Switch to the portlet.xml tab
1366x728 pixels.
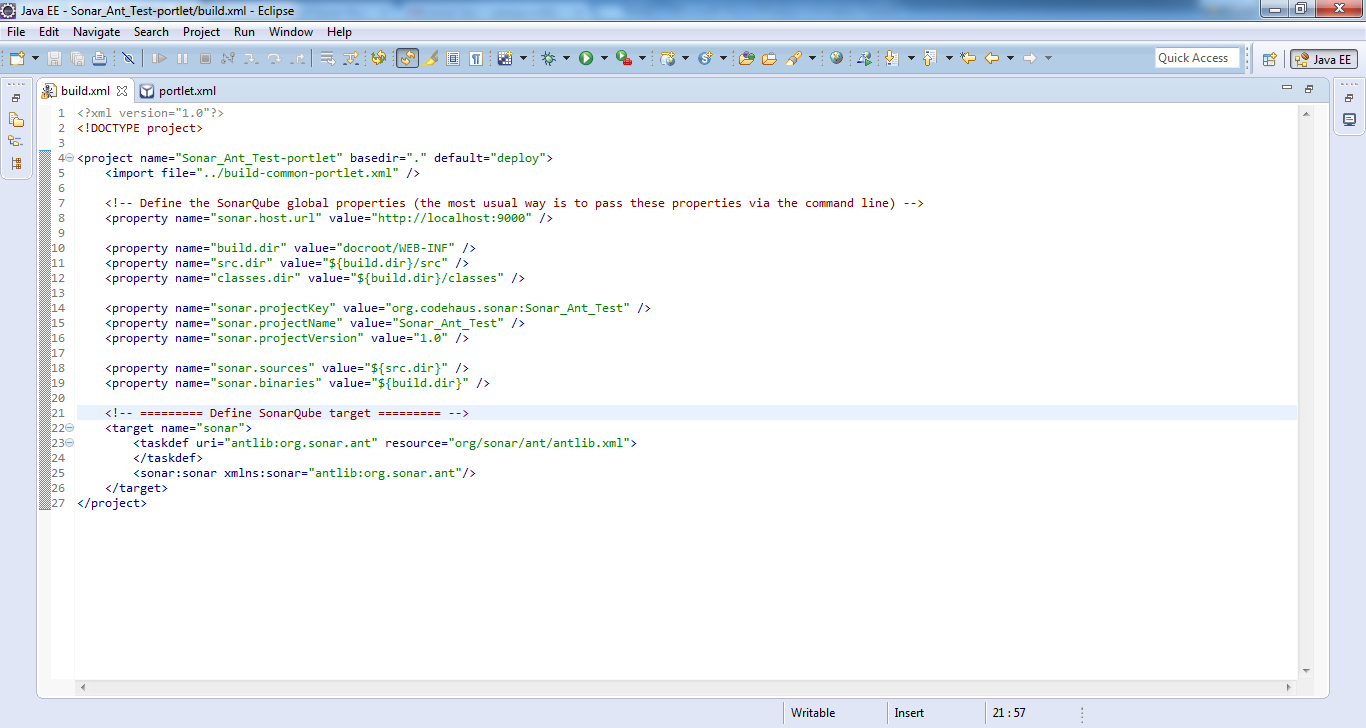click(x=186, y=90)
